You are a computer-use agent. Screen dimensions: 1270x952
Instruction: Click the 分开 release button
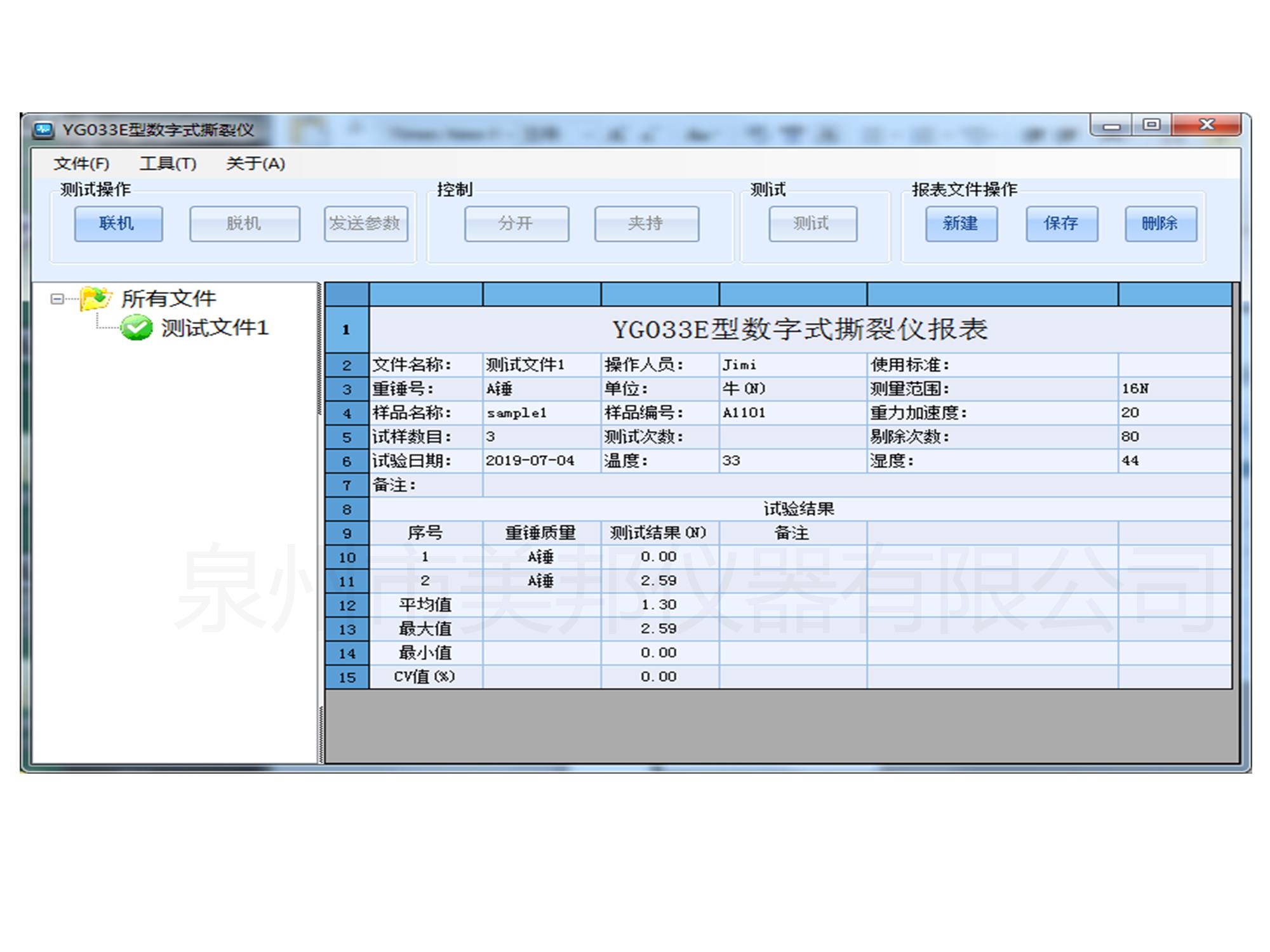[x=516, y=223]
